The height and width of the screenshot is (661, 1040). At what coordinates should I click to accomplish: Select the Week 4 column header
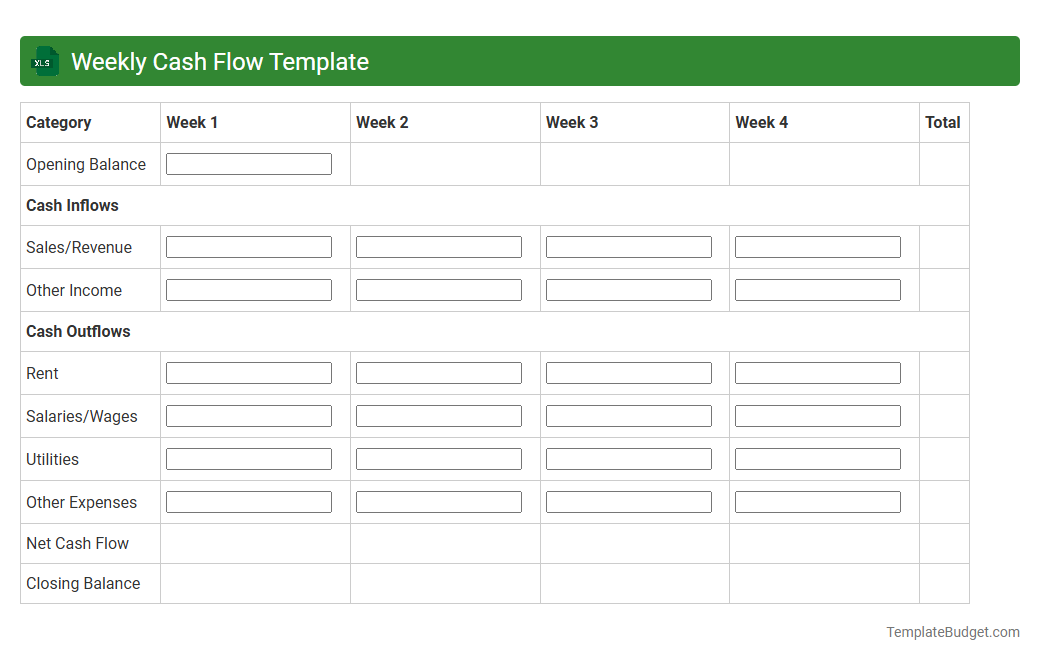pos(760,122)
